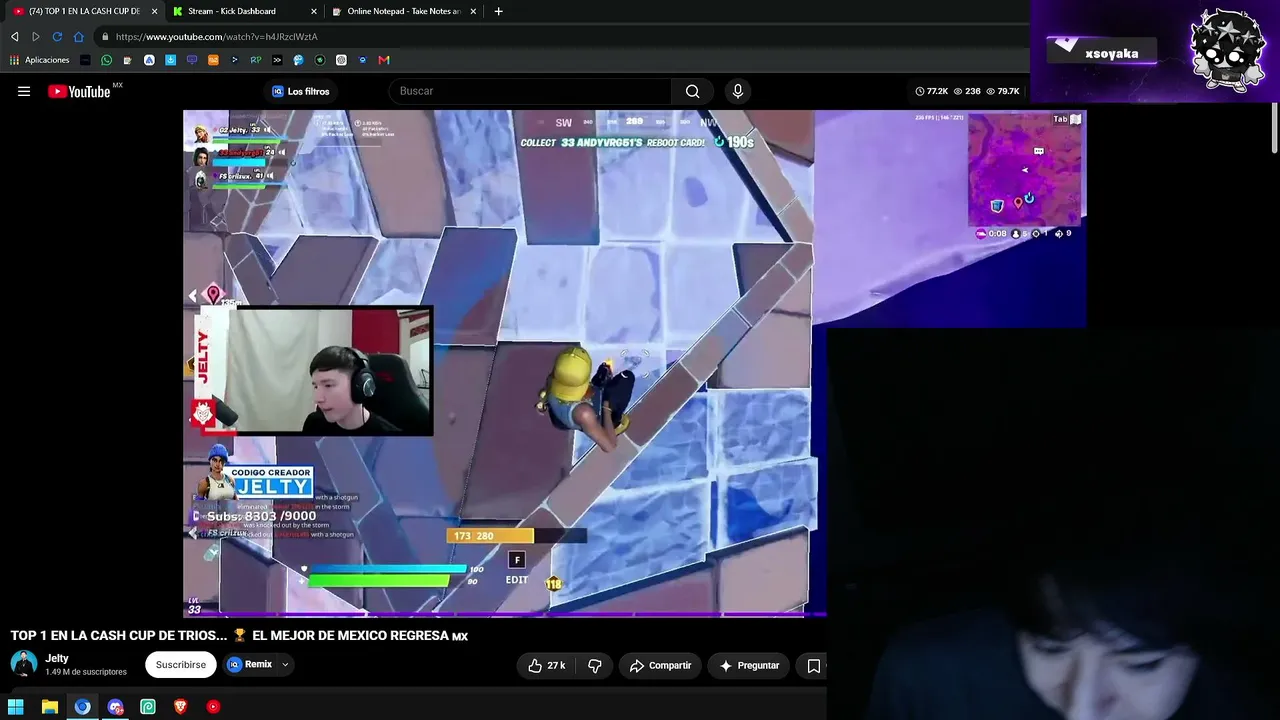Open the Aplicaciones bookmarks shortcut
The image size is (1280, 720).
pos(39,60)
